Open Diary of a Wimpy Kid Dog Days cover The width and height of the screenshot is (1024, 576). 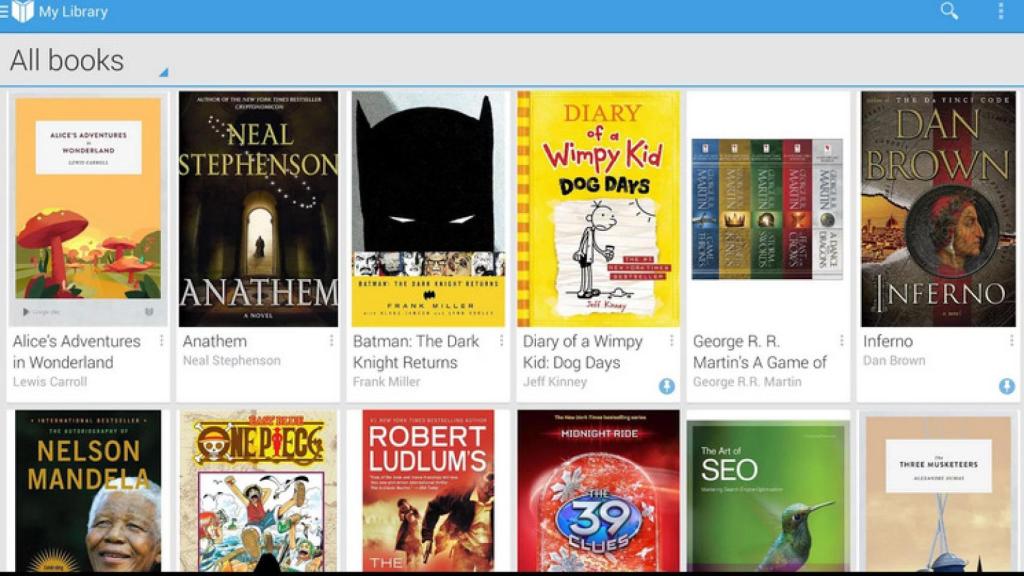pos(598,209)
